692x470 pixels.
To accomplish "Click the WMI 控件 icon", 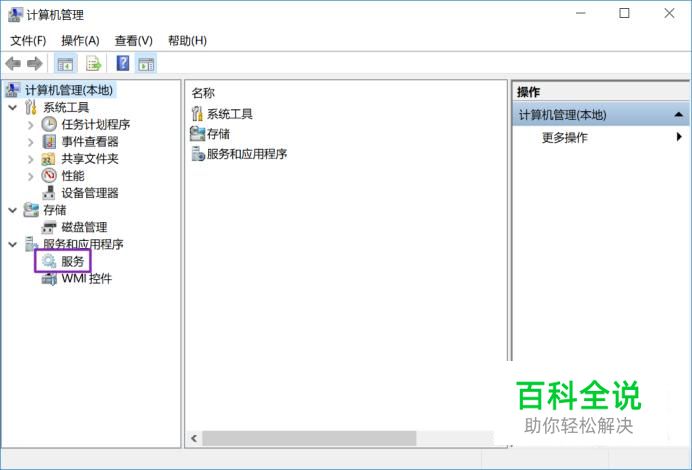I will (49, 278).
